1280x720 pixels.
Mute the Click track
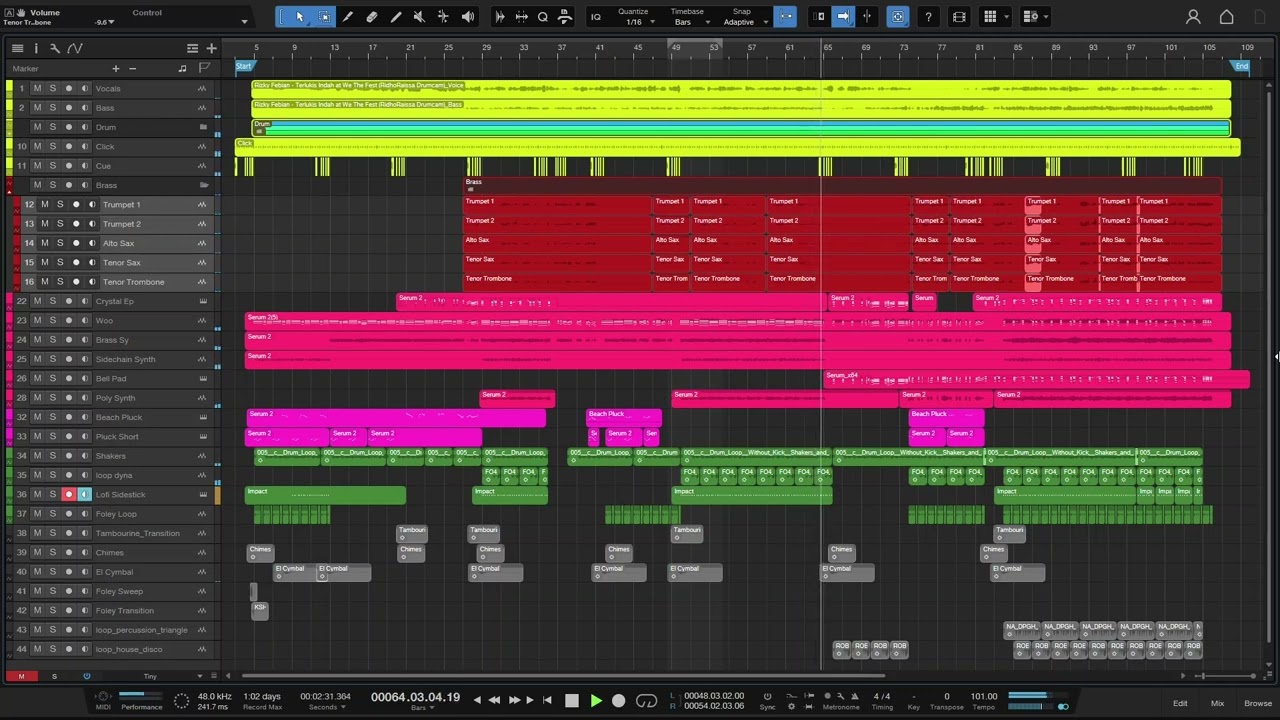pos(37,147)
